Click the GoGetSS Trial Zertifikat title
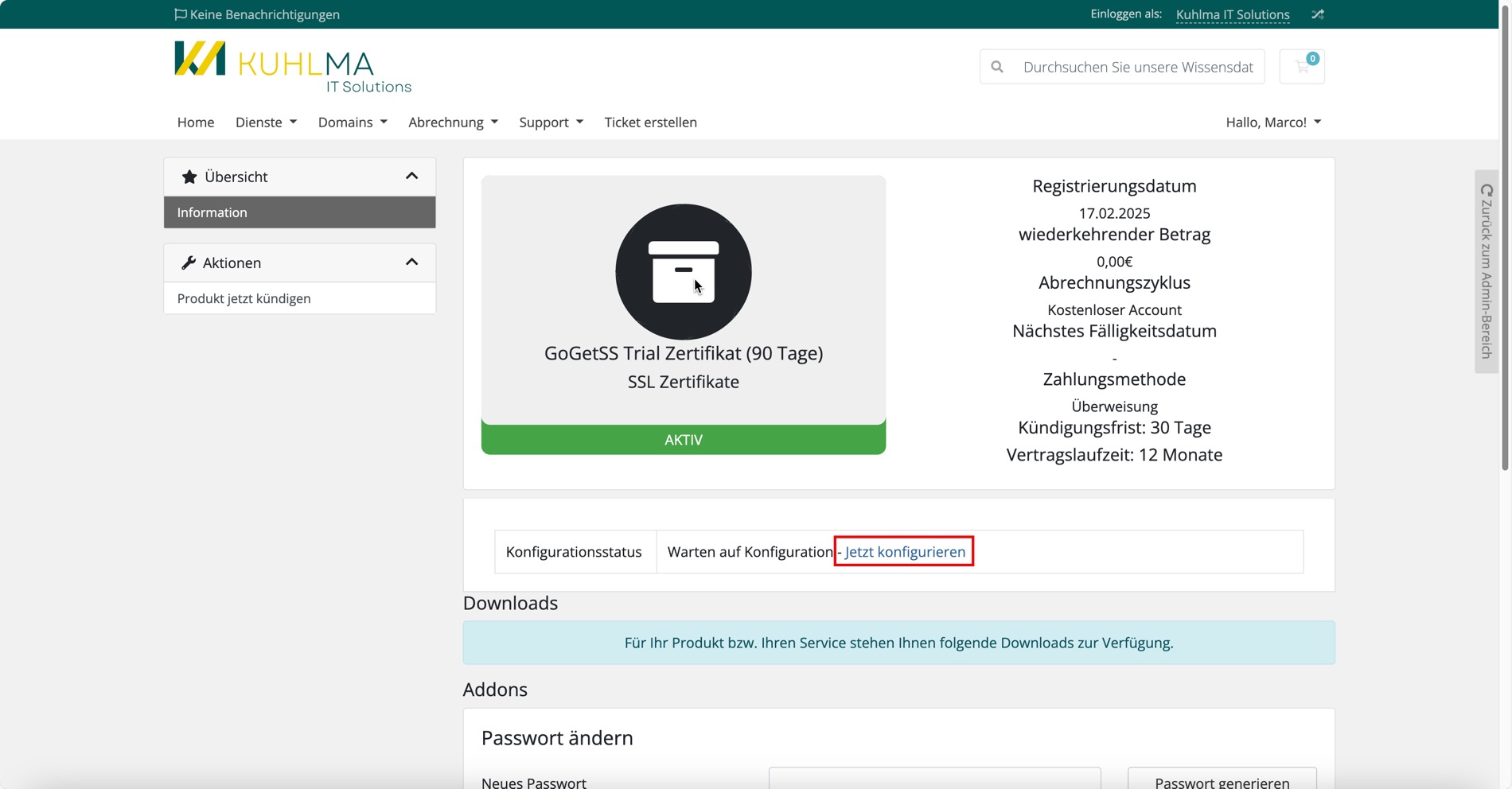This screenshot has width=1512, height=789. [684, 353]
